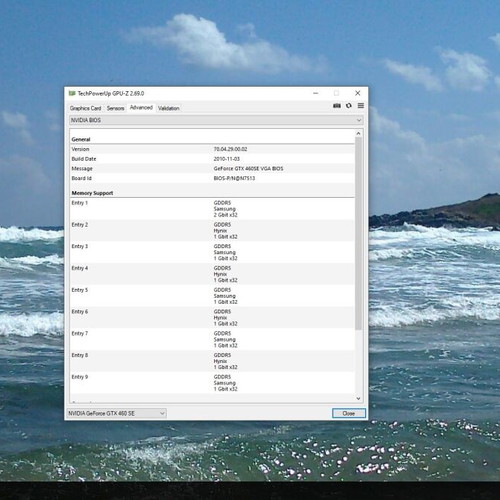Expand the NVIDIA BIOS dropdown
The image size is (500, 500).
coord(216,120)
